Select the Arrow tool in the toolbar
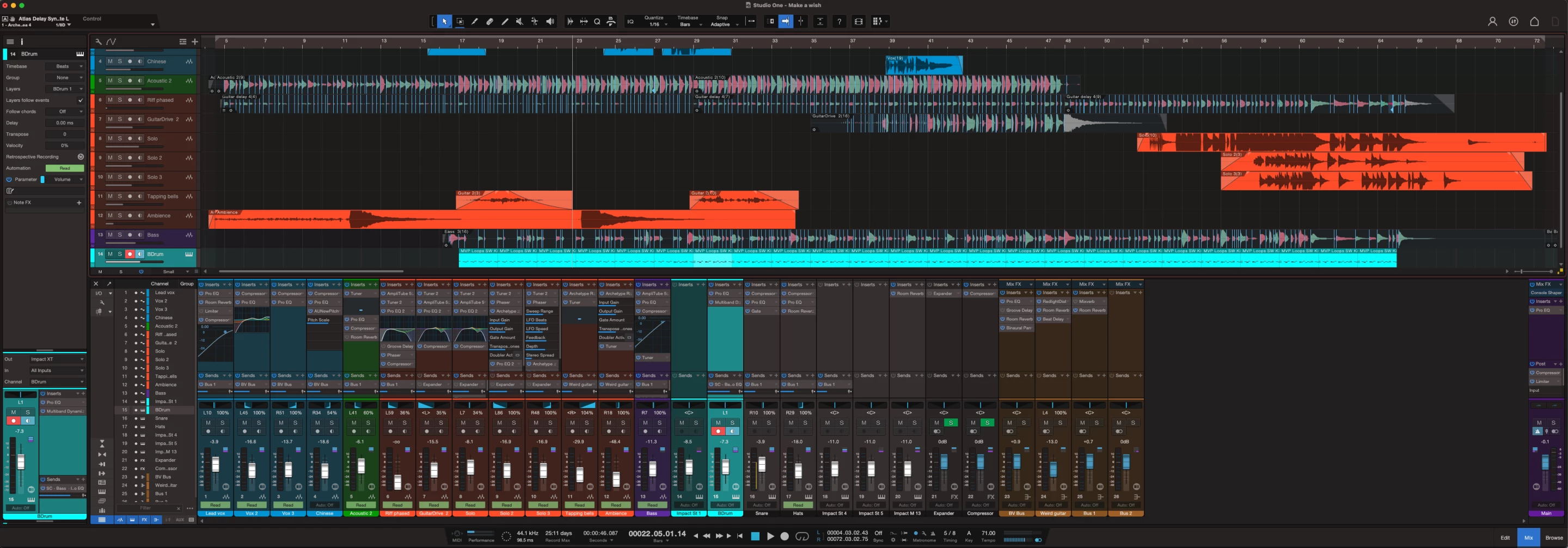1568x548 pixels. (x=444, y=21)
